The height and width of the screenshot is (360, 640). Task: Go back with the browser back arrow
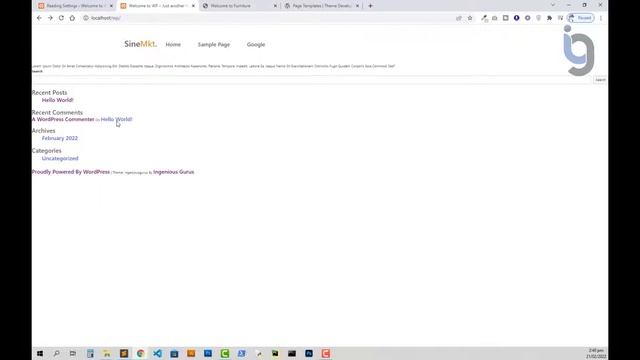(x=39, y=18)
